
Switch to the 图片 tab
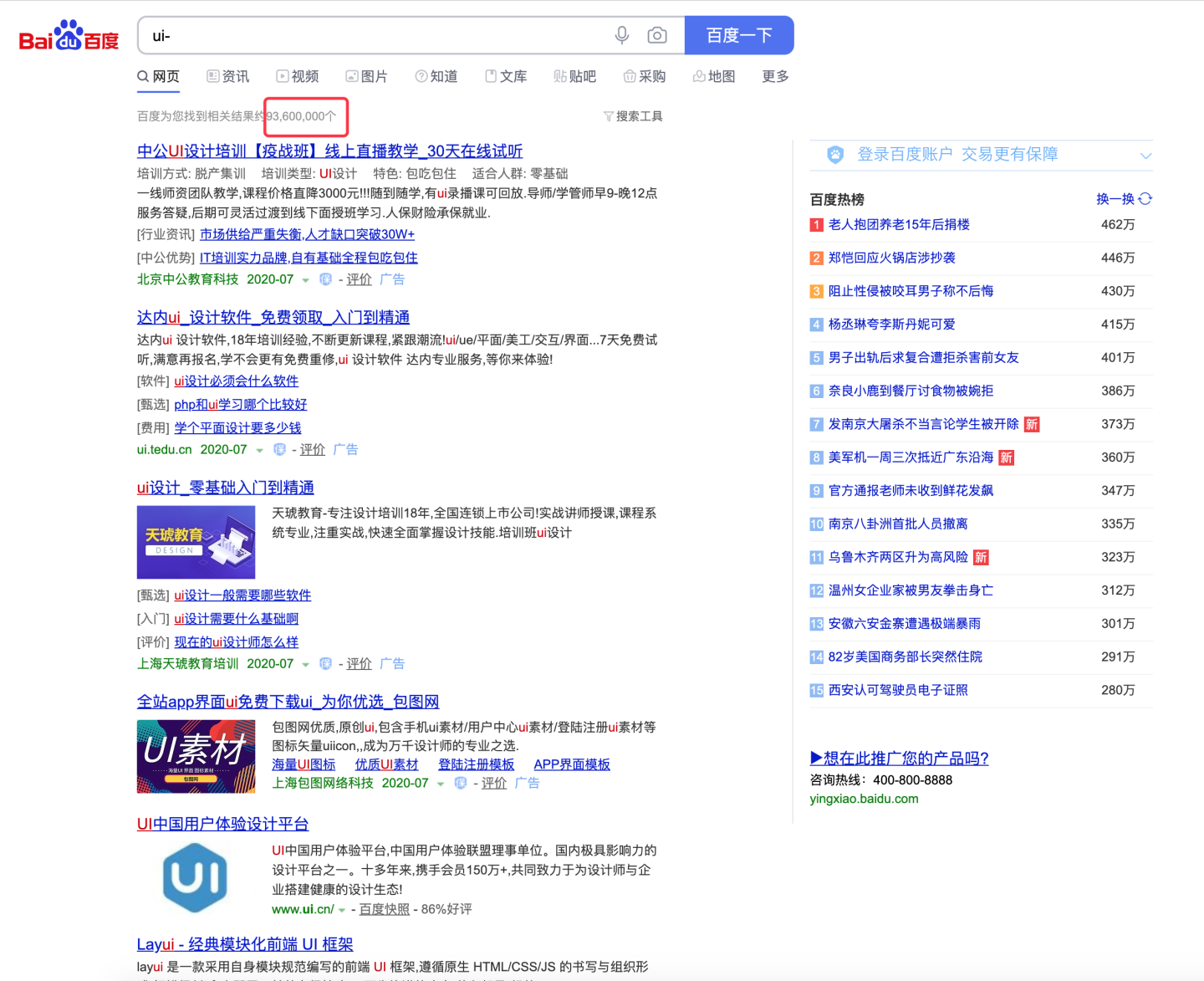click(366, 76)
